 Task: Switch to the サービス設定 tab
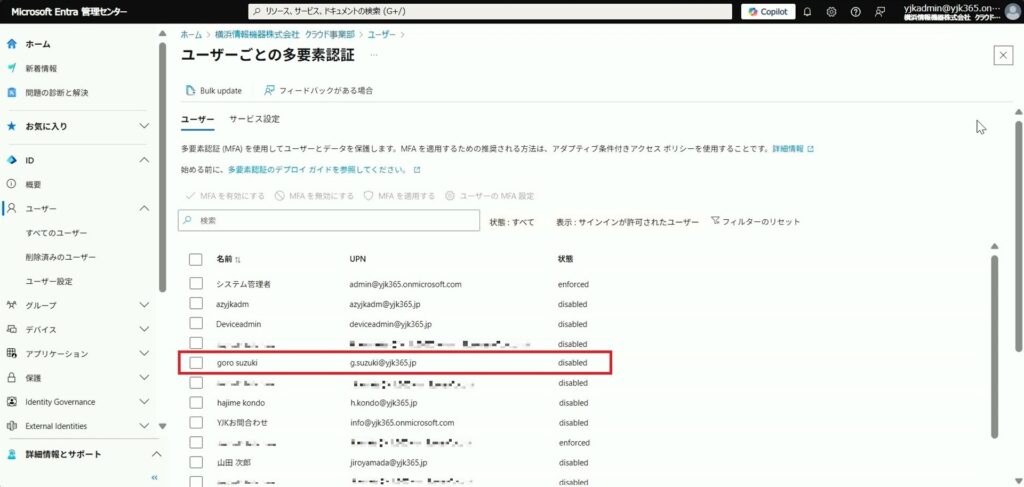tap(255, 119)
